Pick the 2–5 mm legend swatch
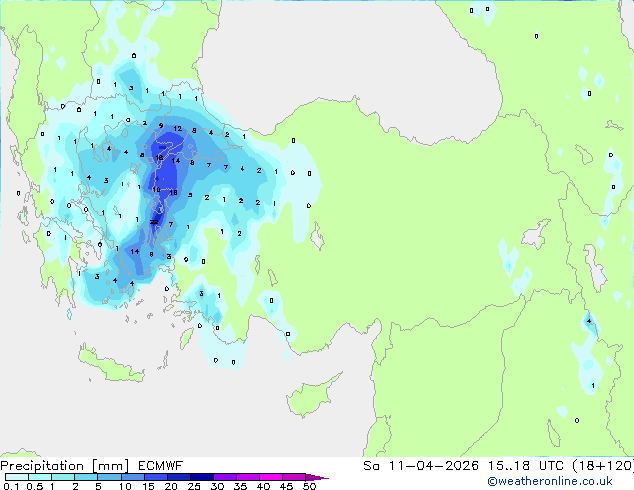Viewport: 634px width, 490px height. pyautogui.click(x=86, y=477)
